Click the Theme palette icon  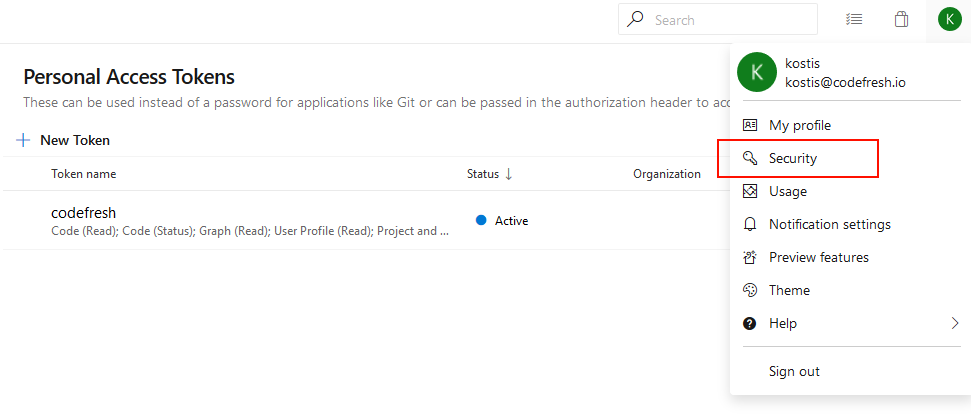(x=750, y=290)
